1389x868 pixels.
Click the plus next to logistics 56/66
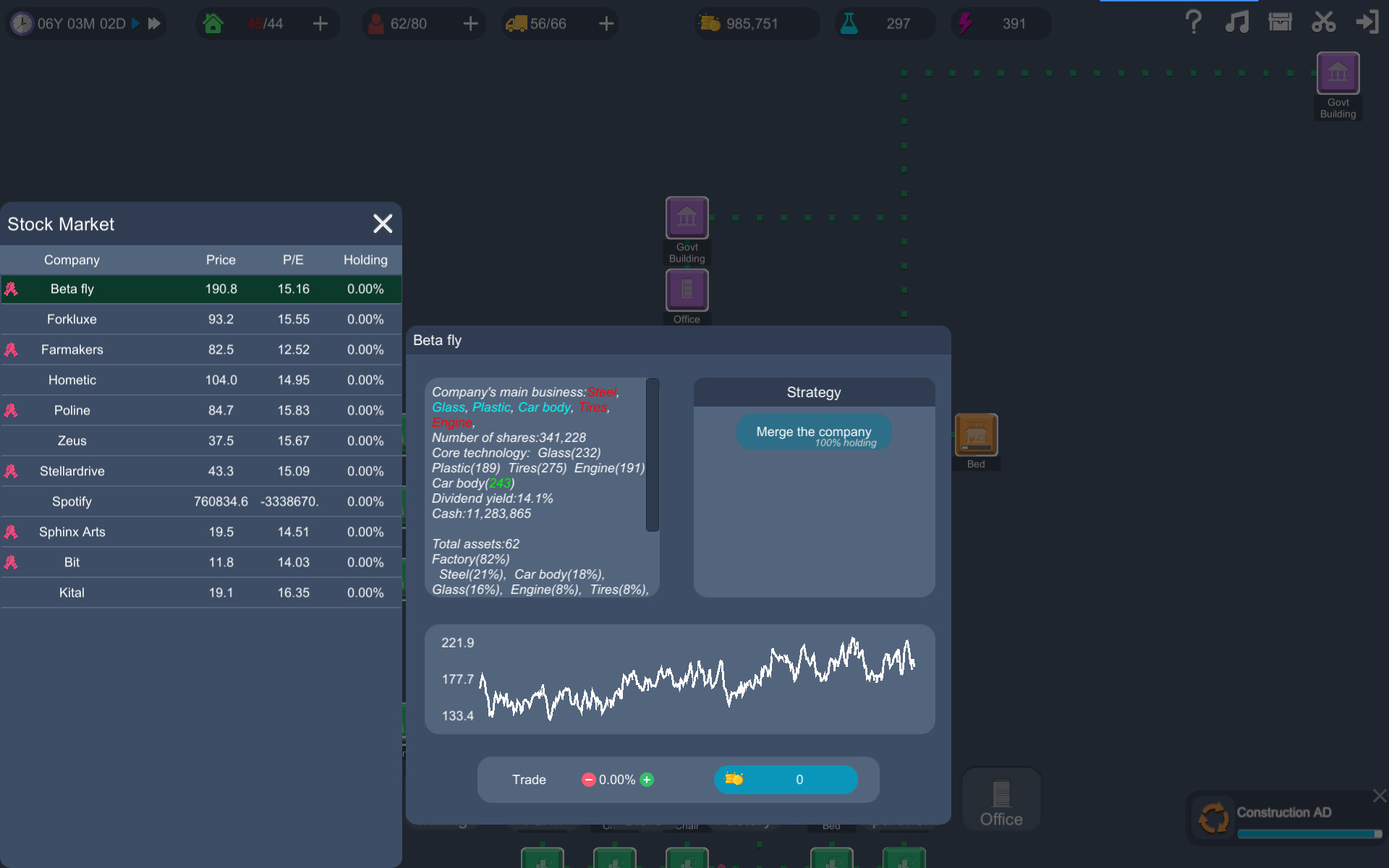606,23
